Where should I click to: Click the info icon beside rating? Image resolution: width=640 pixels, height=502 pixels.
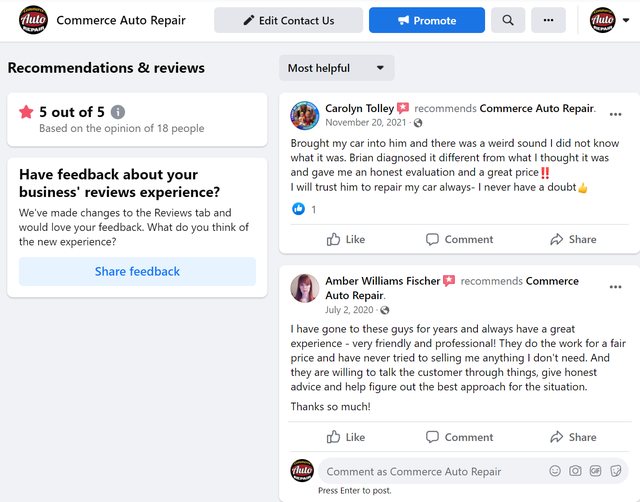point(118,112)
